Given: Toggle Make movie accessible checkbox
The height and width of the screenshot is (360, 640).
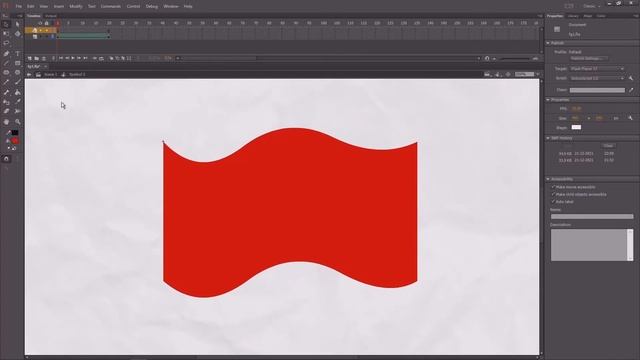Looking at the screenshot, I should 553,187.
